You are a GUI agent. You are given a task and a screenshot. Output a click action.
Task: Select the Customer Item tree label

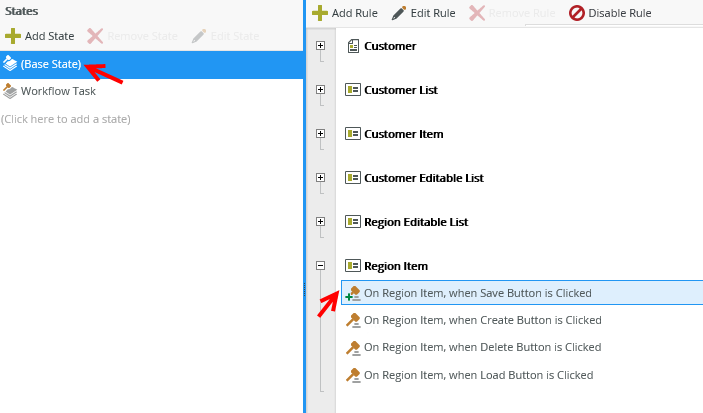pos(404,134)
